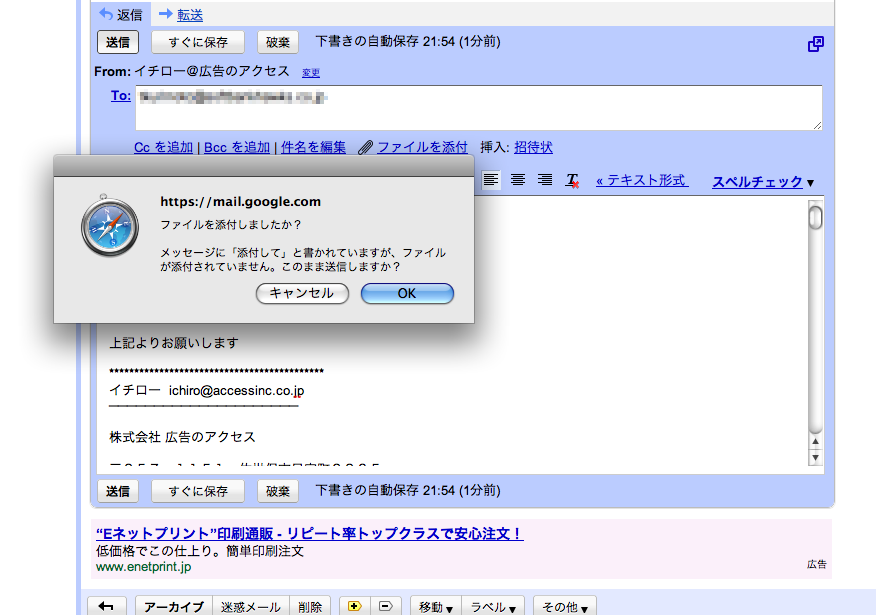Click the remove label minus icon

click(385, 607)
